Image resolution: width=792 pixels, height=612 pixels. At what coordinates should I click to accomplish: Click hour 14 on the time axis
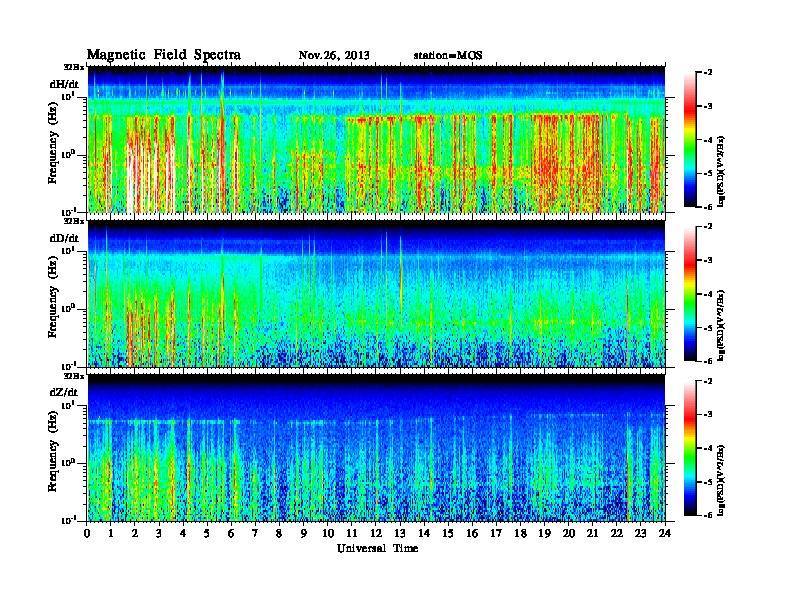[424, 533]
